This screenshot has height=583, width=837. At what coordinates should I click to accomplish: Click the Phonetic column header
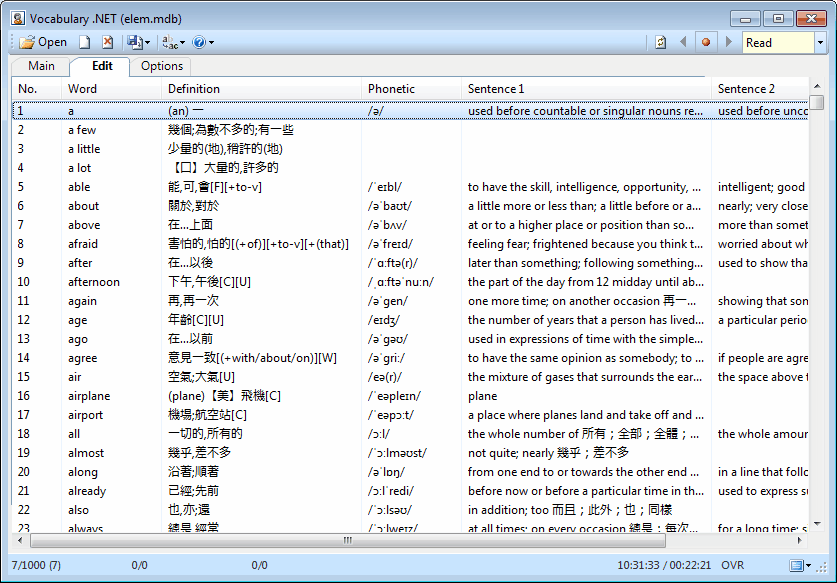pos(411,89)
